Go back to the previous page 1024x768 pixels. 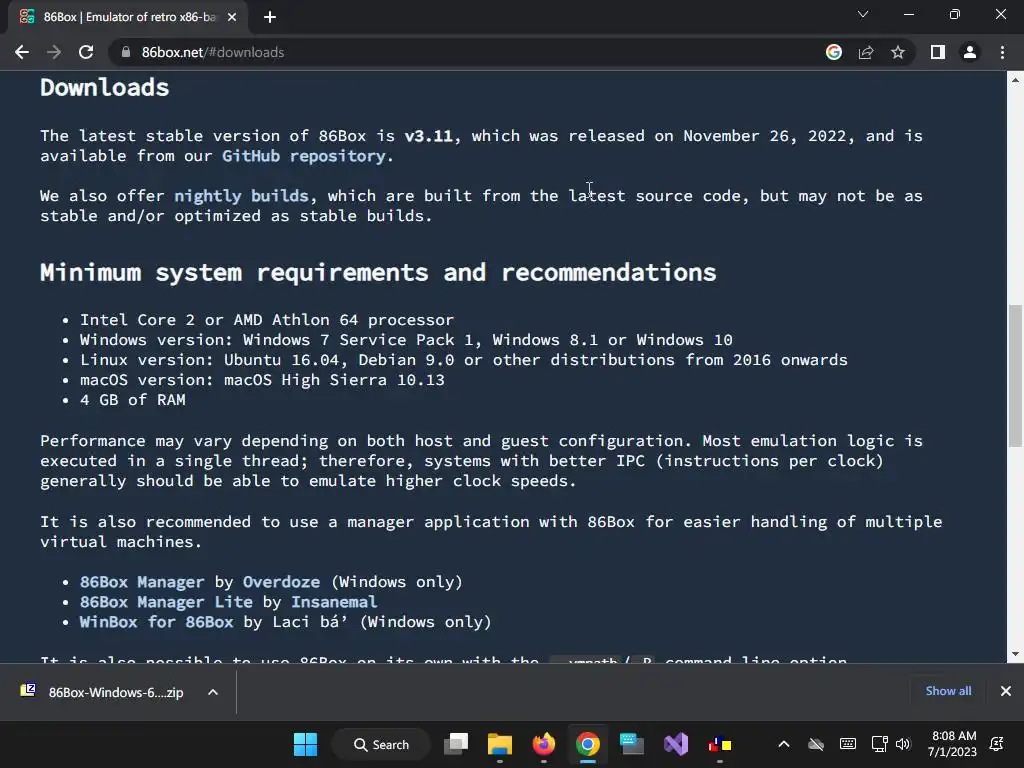point(22,52)
